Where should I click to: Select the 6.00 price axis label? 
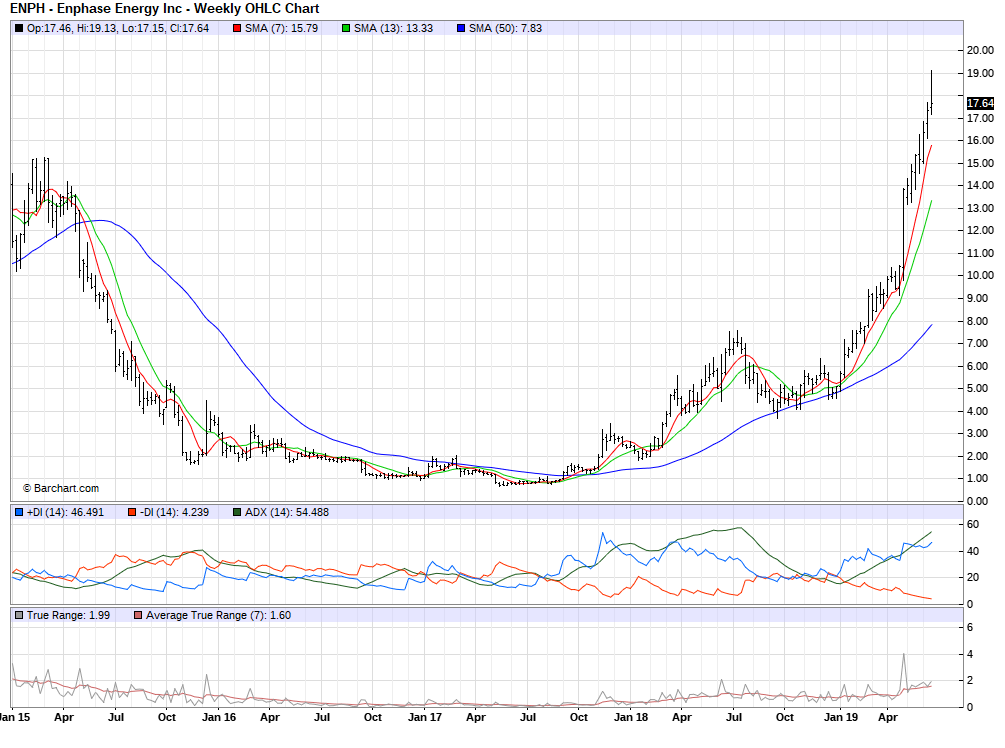click(x=977, y=366)
